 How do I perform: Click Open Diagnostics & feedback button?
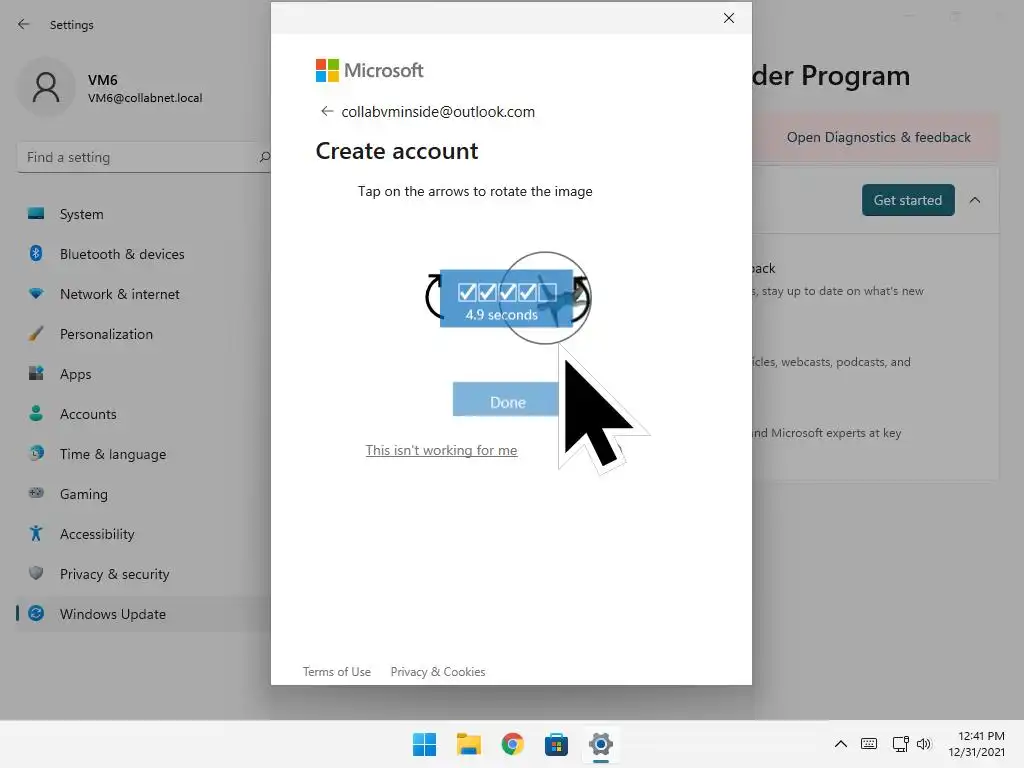[878, 138]
